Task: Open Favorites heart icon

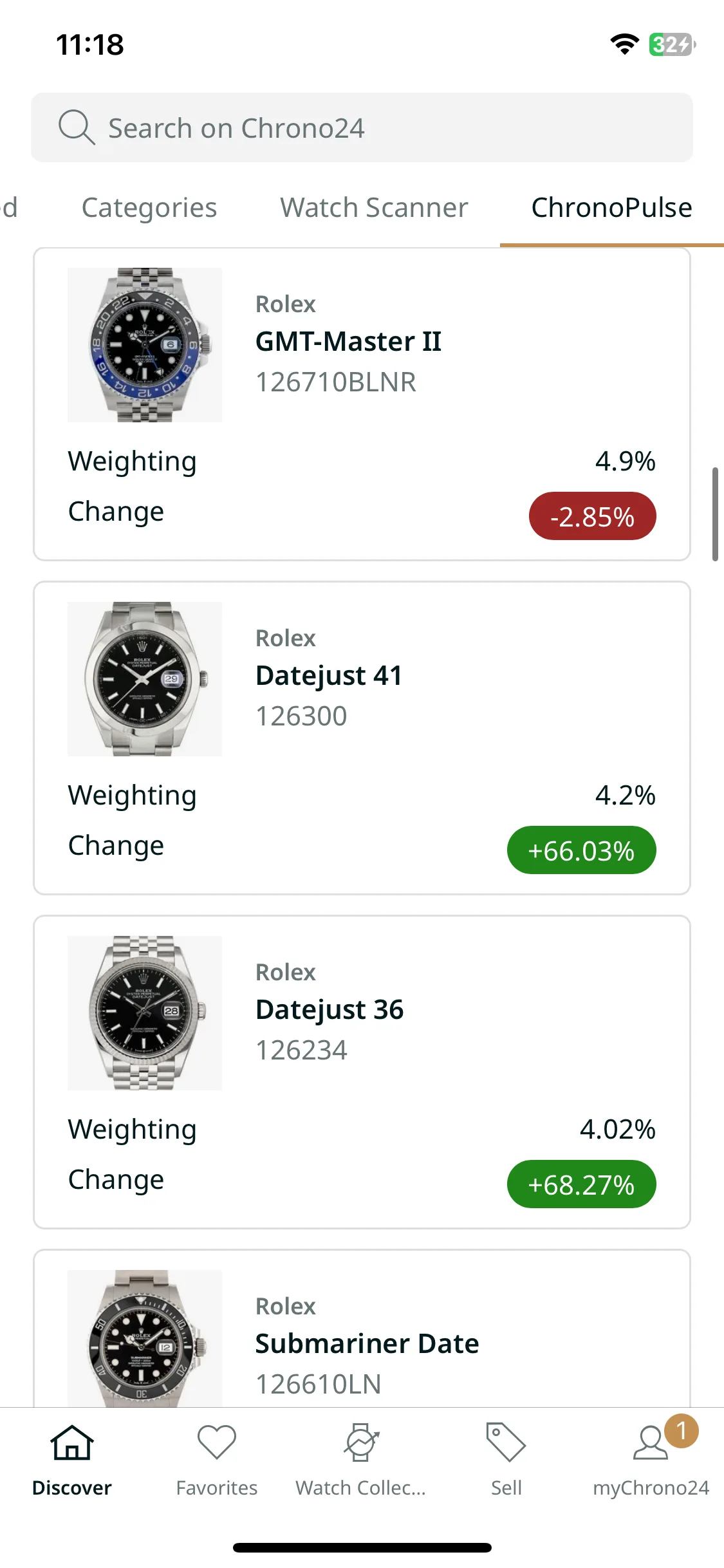Action: pos(217,1442)
